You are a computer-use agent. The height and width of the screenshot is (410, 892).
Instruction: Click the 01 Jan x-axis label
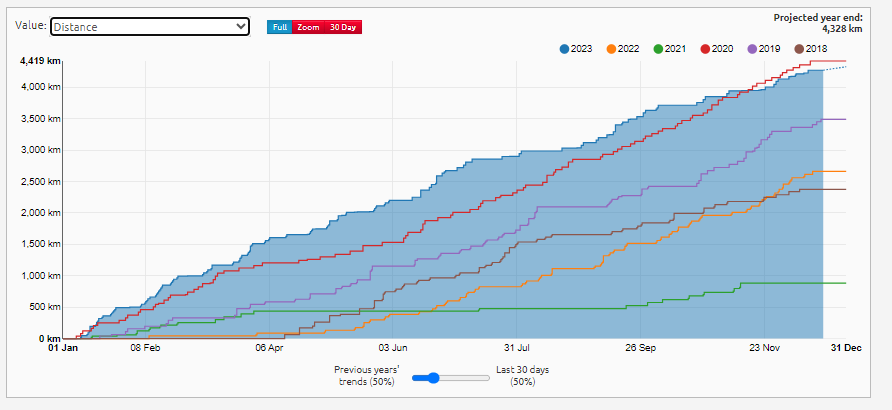point(63,348)
